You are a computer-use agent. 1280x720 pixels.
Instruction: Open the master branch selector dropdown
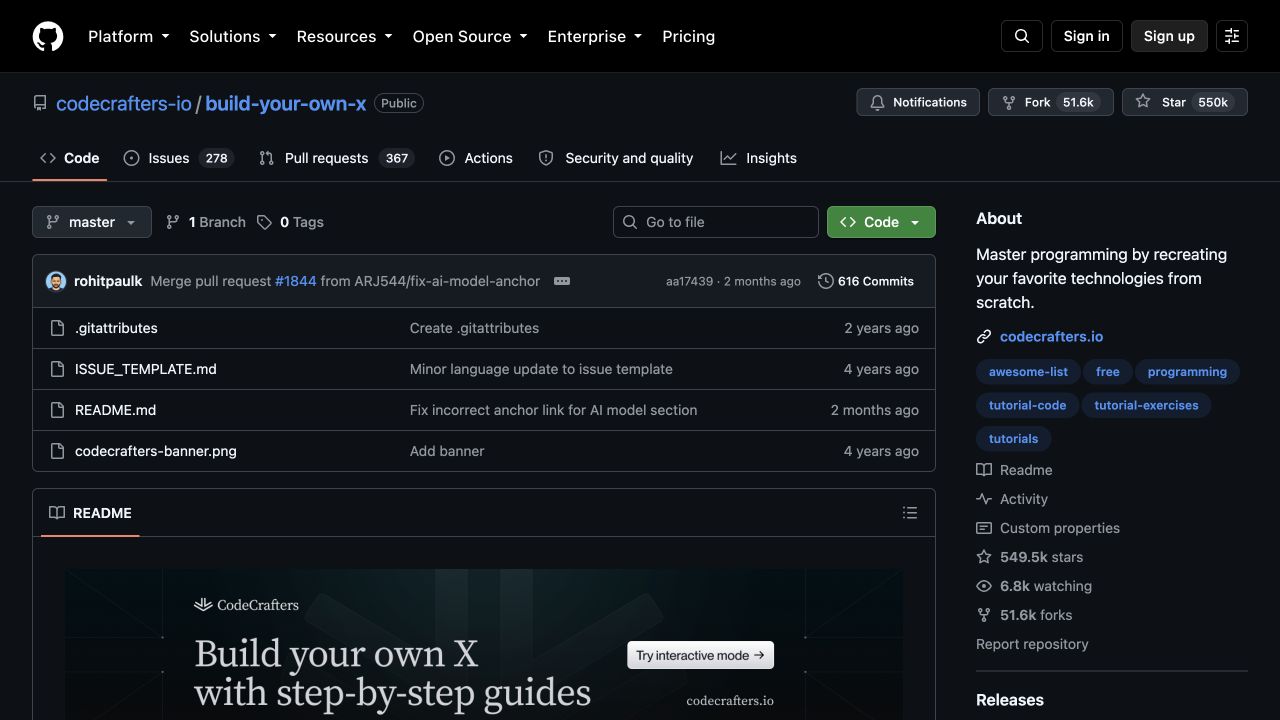(x=92, y=222)
